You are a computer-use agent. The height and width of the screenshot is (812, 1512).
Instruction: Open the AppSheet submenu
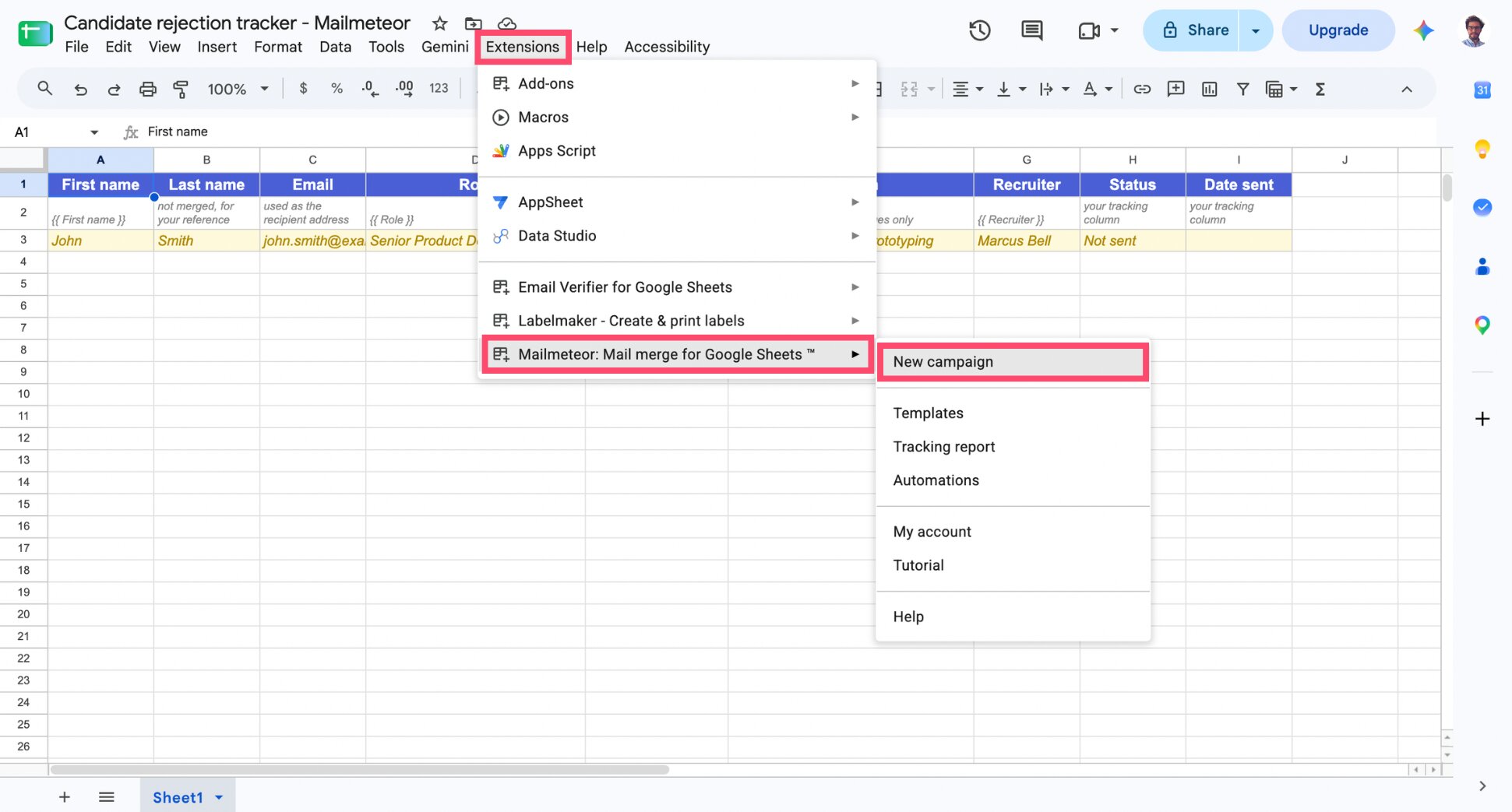coord(677,202)
